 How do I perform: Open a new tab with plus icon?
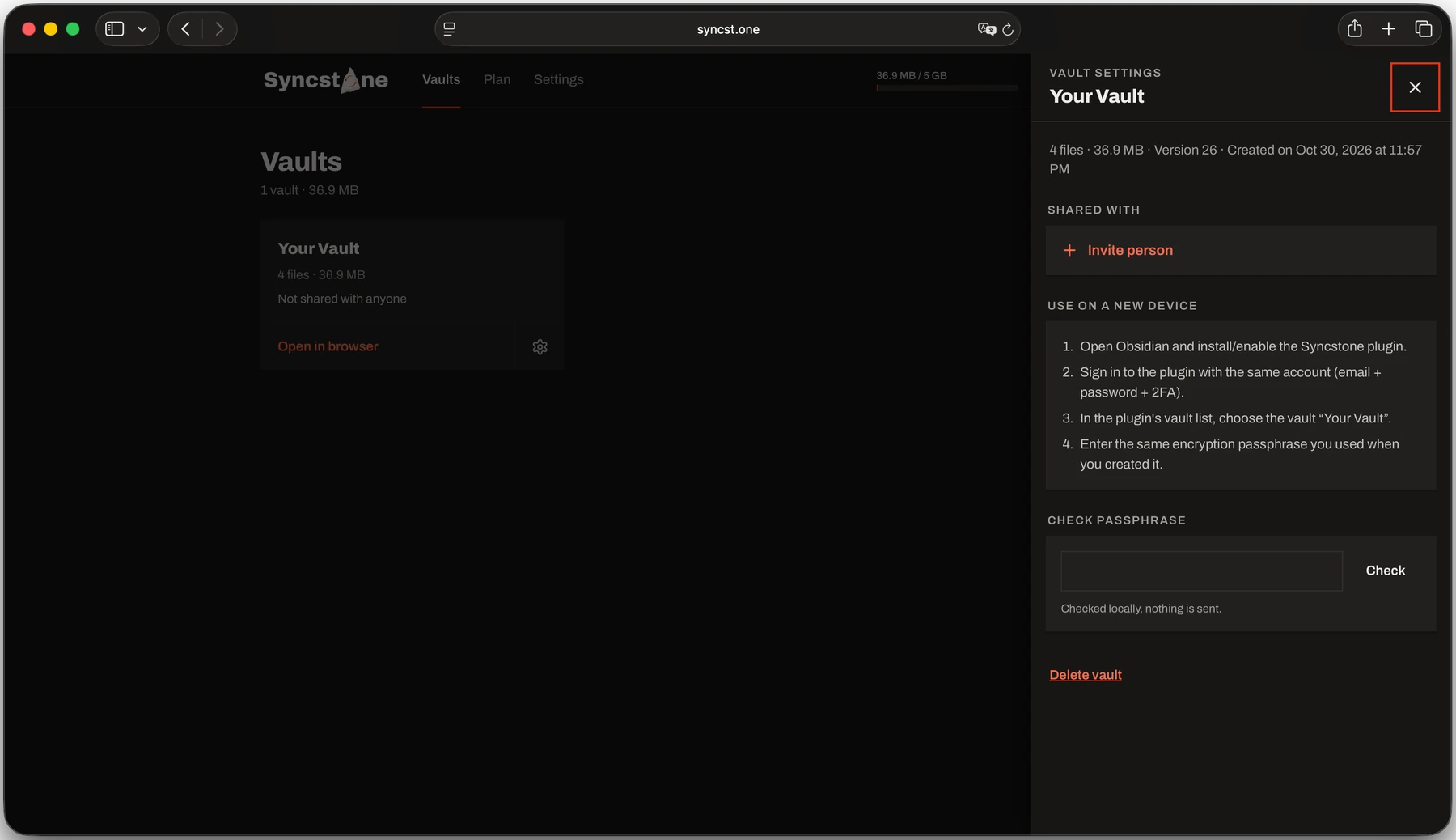pyautogui.click(x=1389, y=29)
